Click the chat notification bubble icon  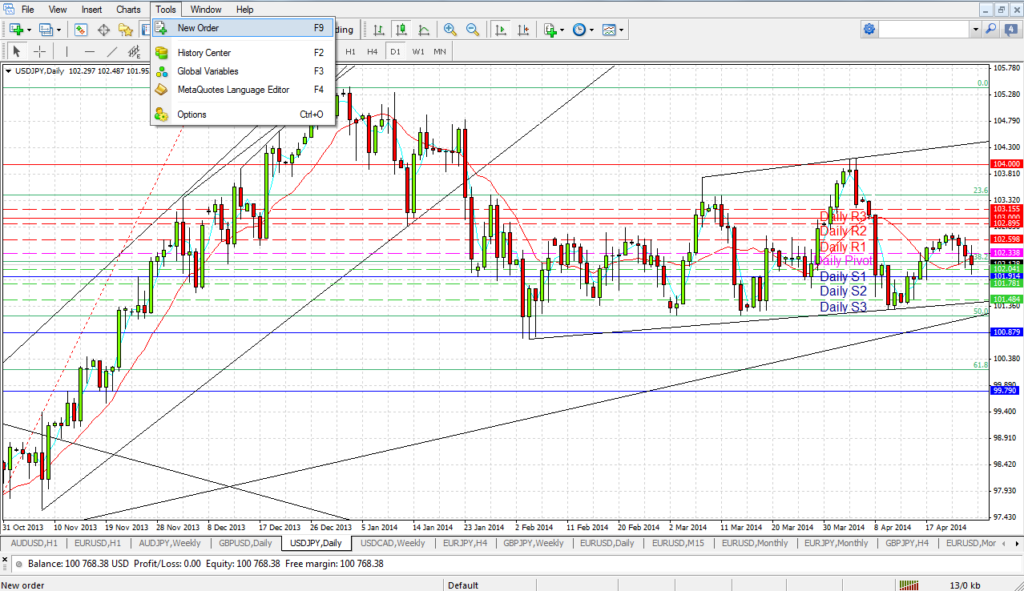click(1011, 29)
